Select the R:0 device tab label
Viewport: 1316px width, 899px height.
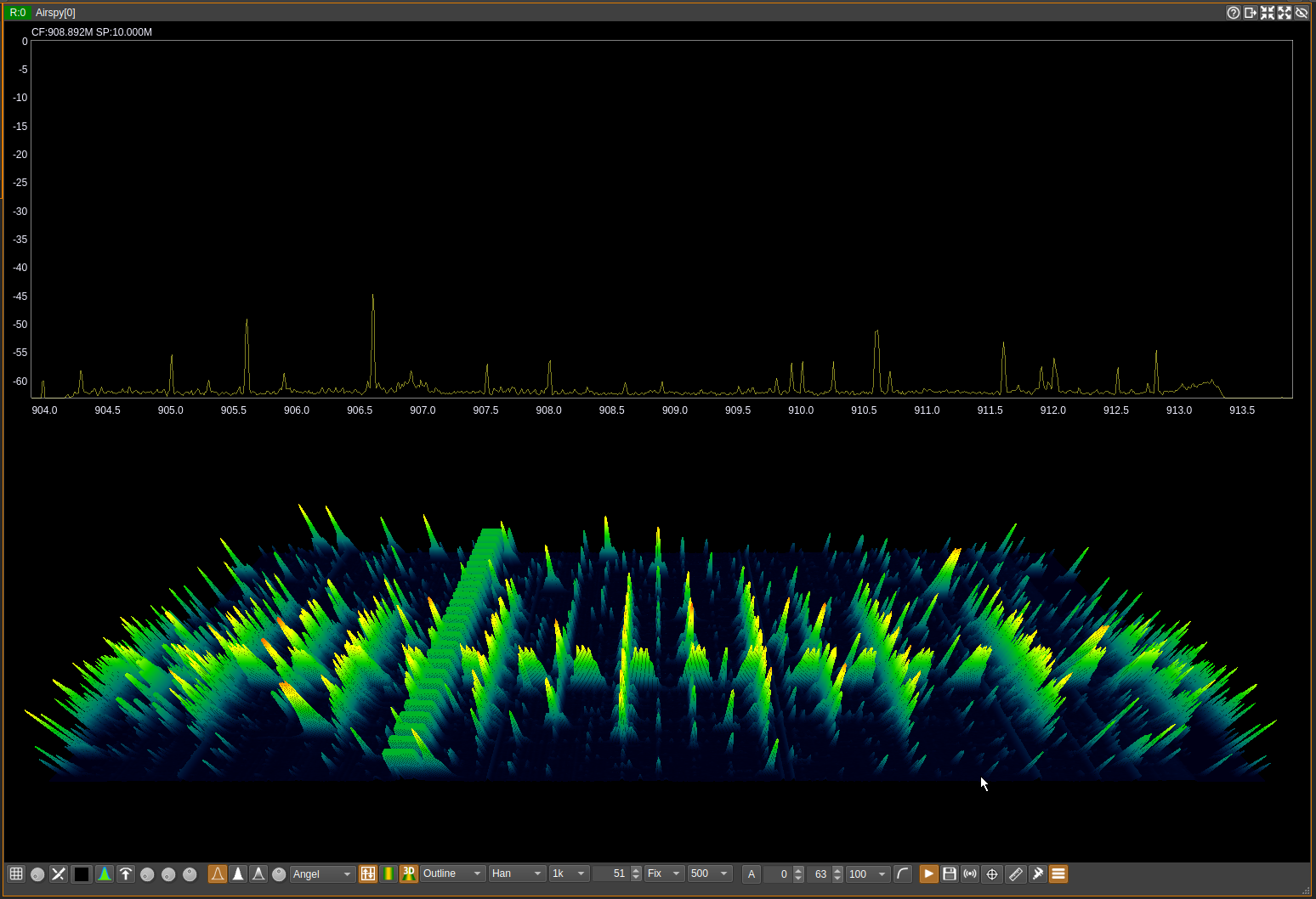(x=18, y=13)
